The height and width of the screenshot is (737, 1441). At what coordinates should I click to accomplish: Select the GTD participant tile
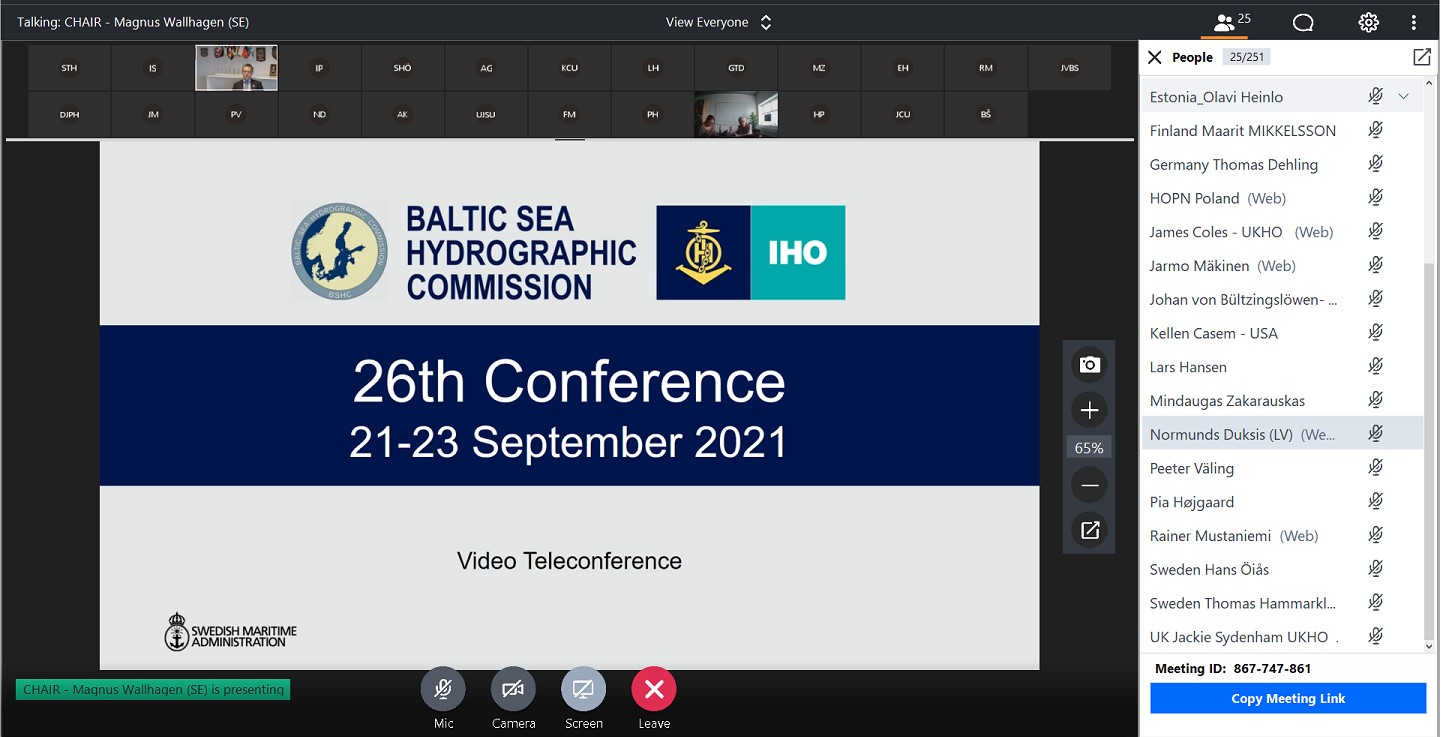coord(736,68)
